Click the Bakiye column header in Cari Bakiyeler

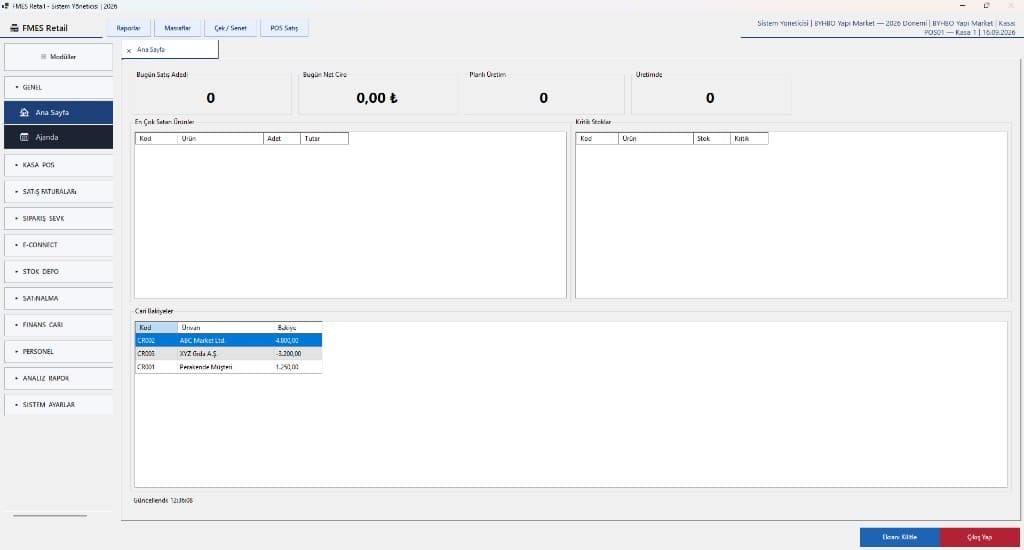[297, 327]
